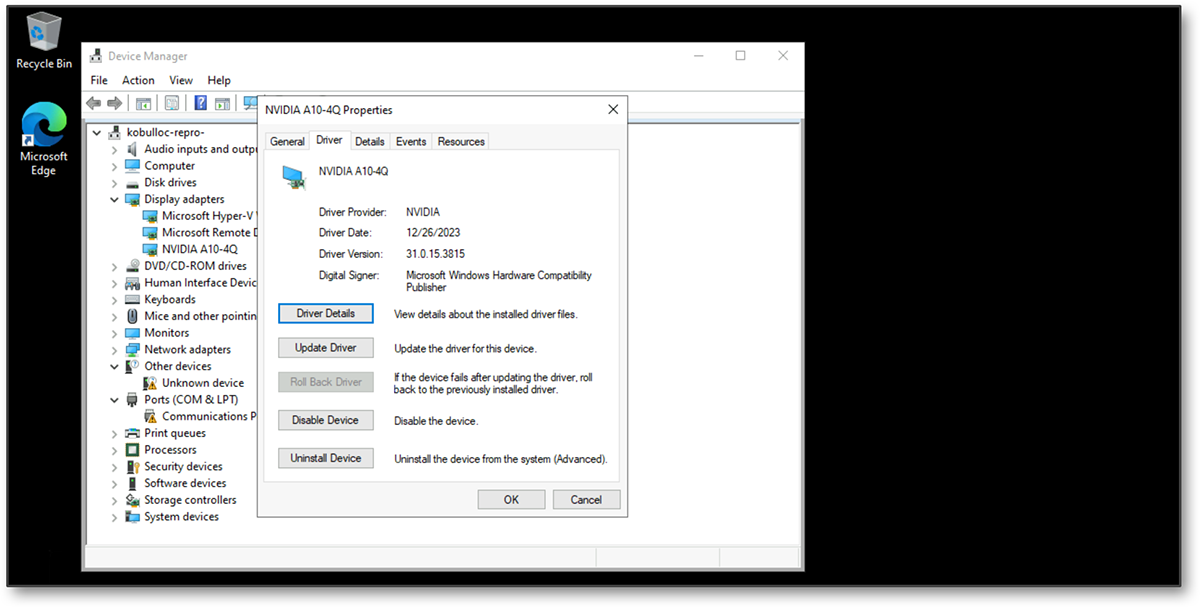Collapse the Other devices node

[115, 366]
